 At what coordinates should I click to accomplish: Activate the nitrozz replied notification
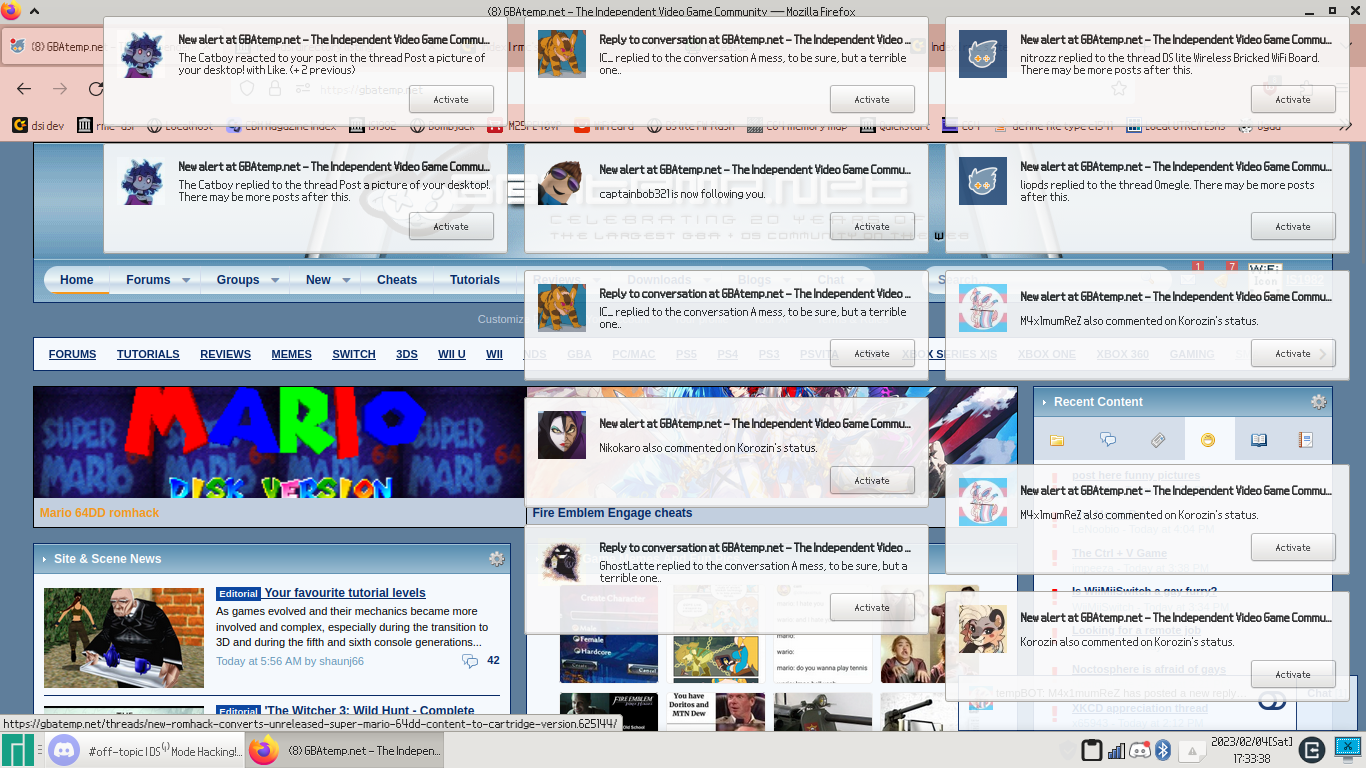[x=1293, y=99]
